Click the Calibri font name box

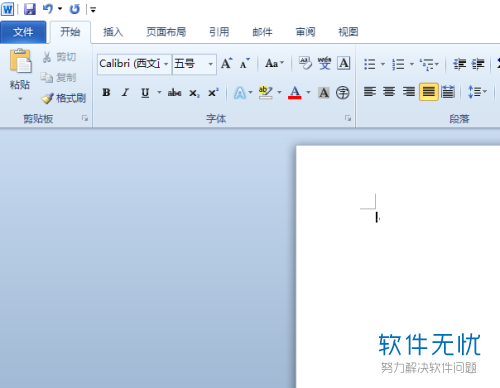pyautogui.click(x=130, y=64)
